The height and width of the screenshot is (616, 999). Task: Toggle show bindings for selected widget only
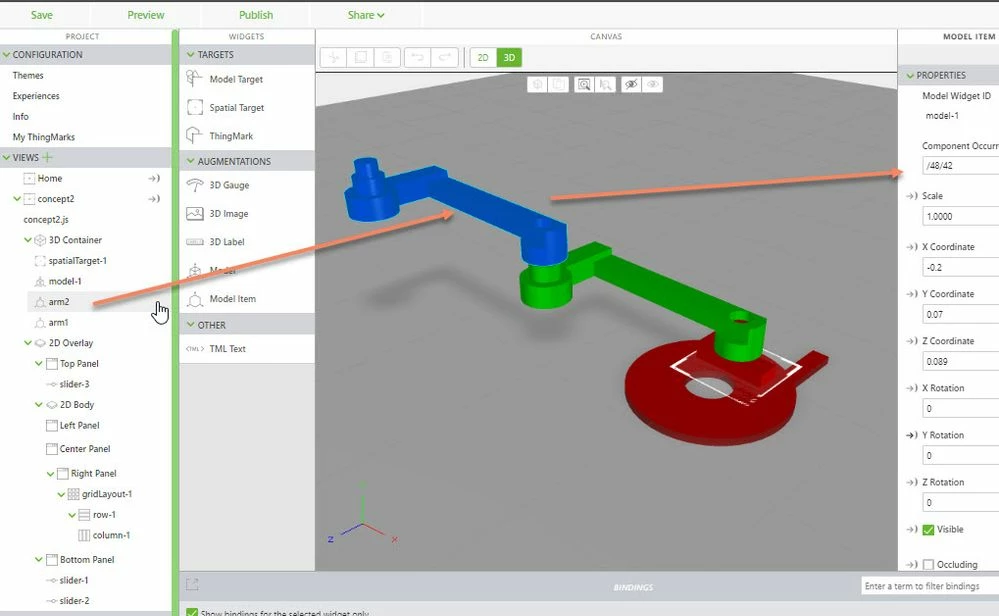point(192,613)
